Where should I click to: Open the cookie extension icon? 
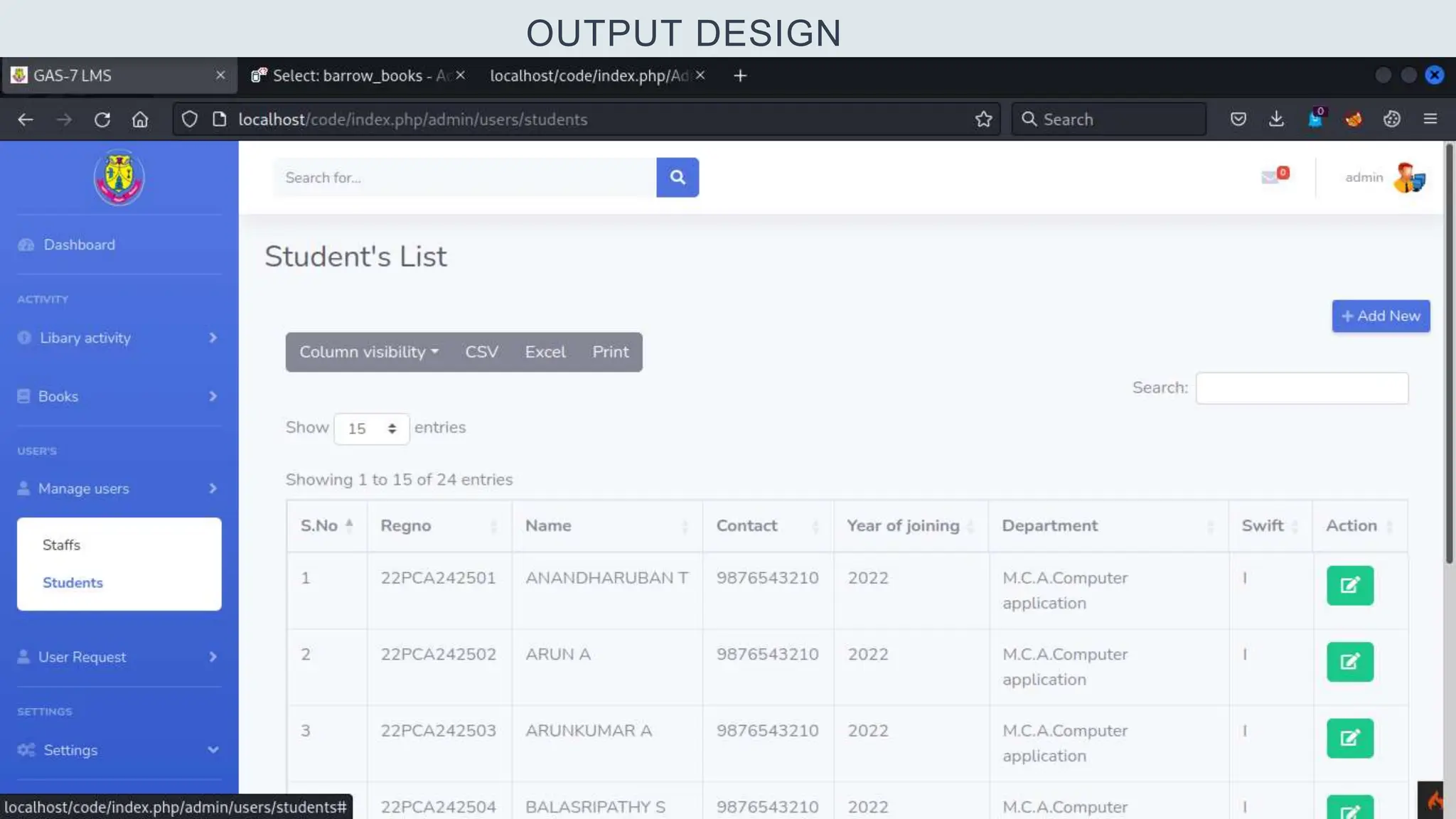point(1391,119)
